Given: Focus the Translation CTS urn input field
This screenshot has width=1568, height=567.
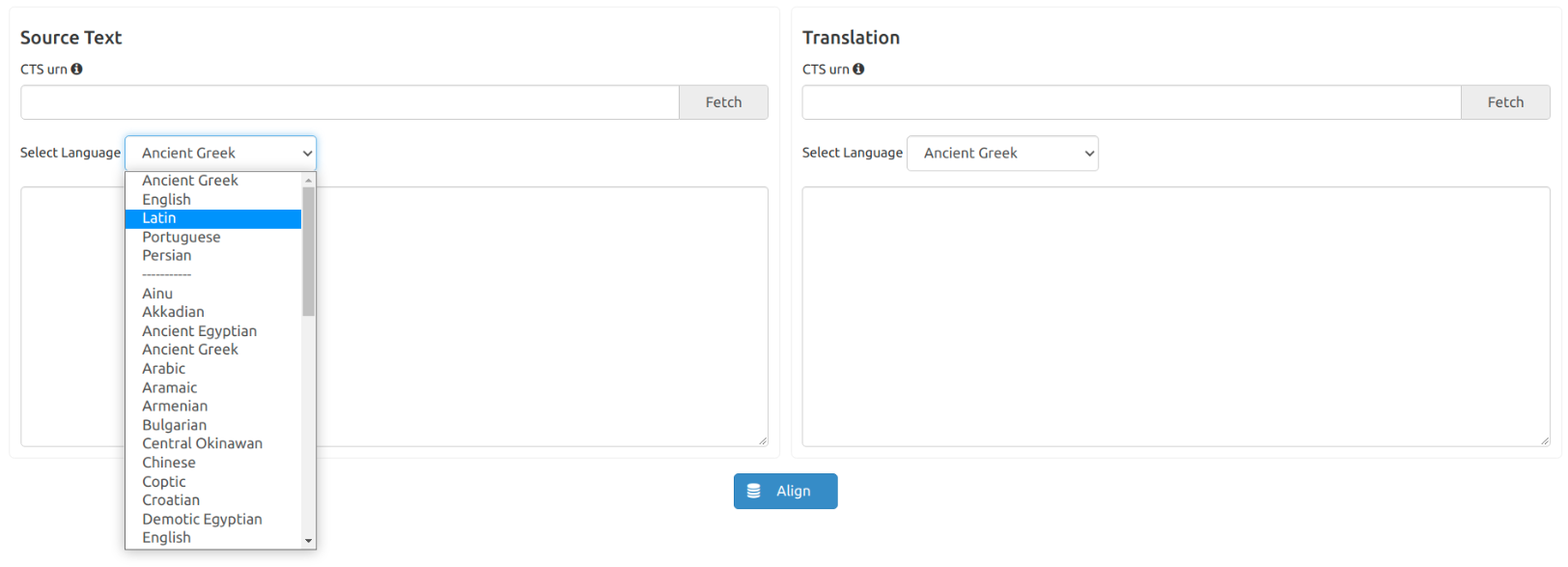Looking at the screenshot, I should (1131, 102).
